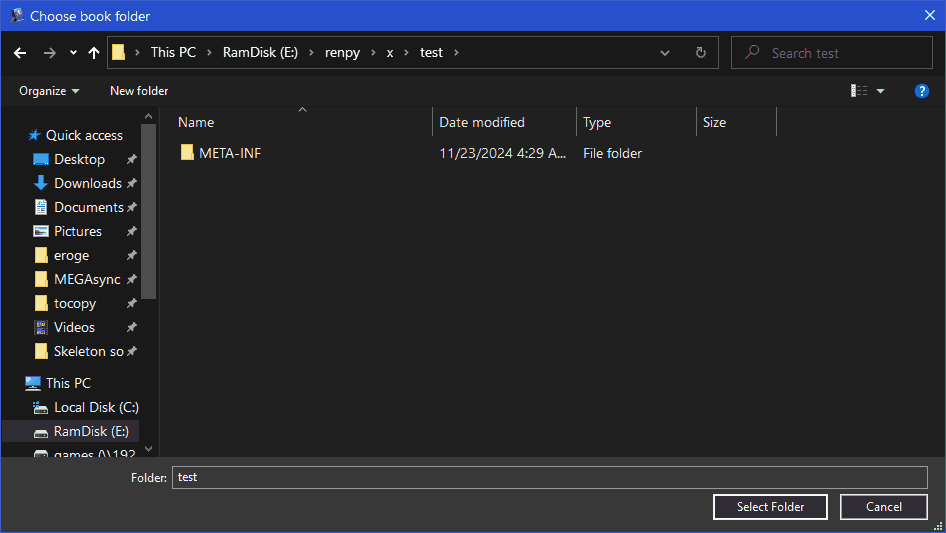Select the META-INF folder
Viewport: 946px width, 533px height.
(x=230, y=153)
